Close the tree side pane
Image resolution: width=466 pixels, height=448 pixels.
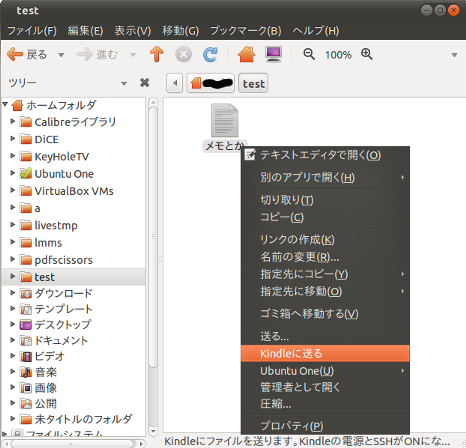(144, 82)
